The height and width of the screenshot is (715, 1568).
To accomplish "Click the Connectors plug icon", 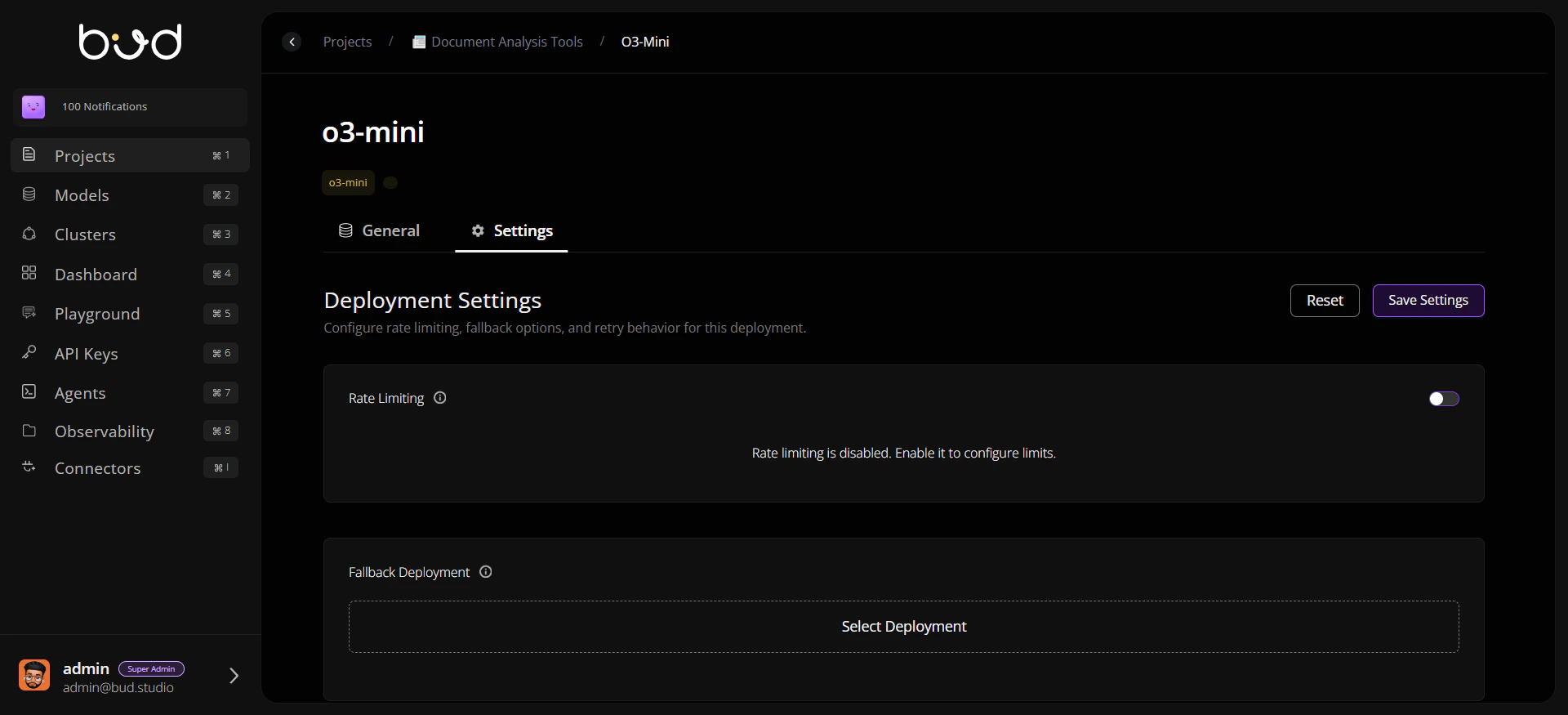I will 29,467.
